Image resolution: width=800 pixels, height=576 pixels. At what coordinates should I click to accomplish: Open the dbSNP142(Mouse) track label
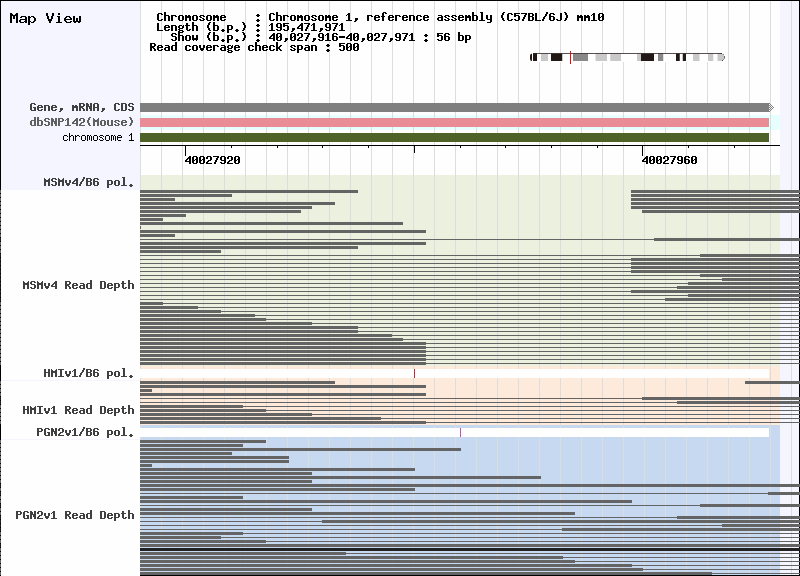point(82,122)
